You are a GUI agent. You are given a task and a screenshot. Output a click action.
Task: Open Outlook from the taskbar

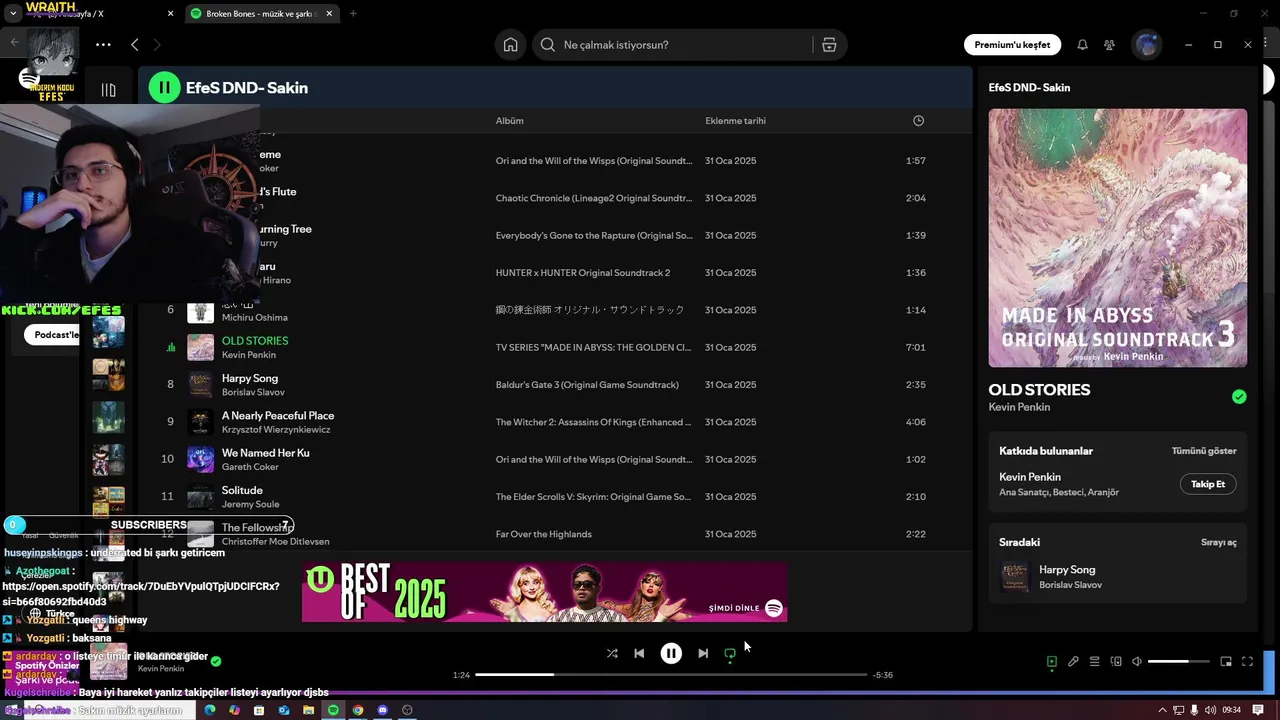coord(284,710)
